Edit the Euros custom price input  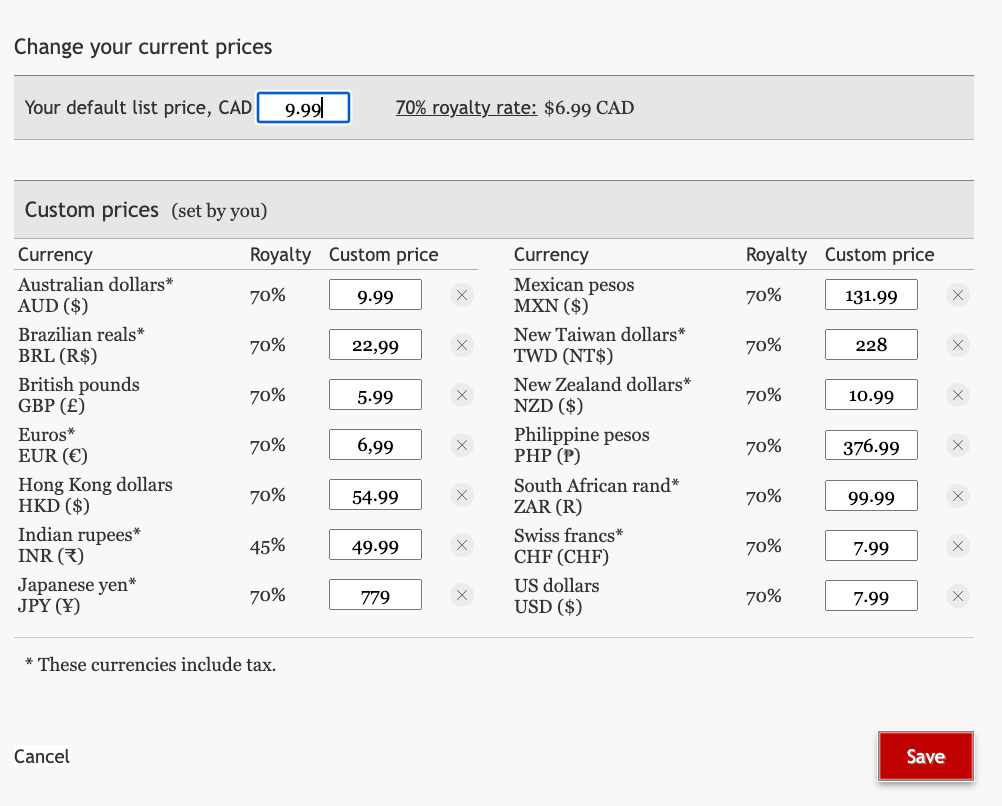click(x=375, y=446)
